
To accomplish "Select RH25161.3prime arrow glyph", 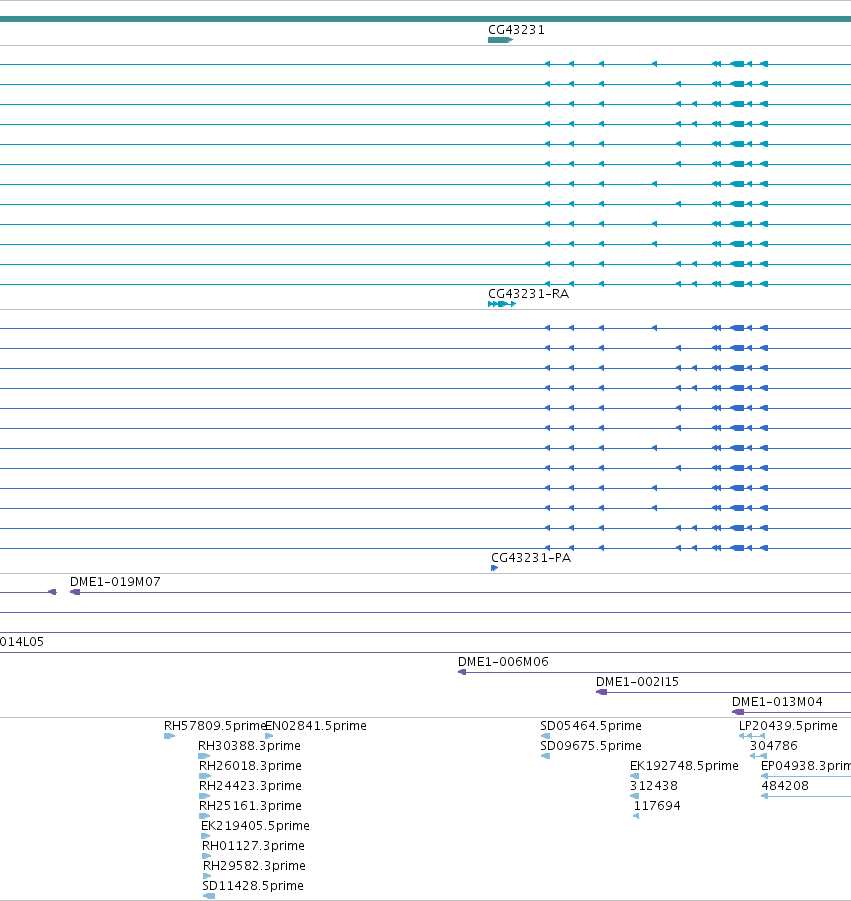I will pos(205,817).
